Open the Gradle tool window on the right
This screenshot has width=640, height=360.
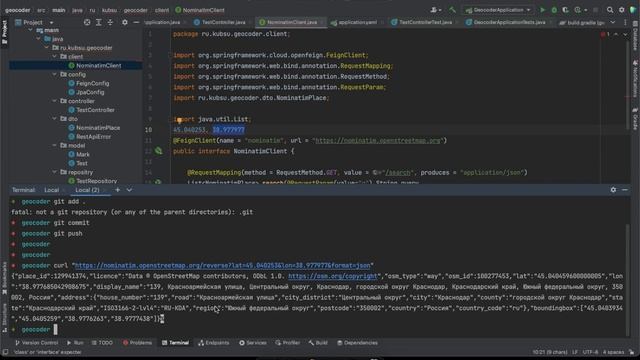(635, 119)
